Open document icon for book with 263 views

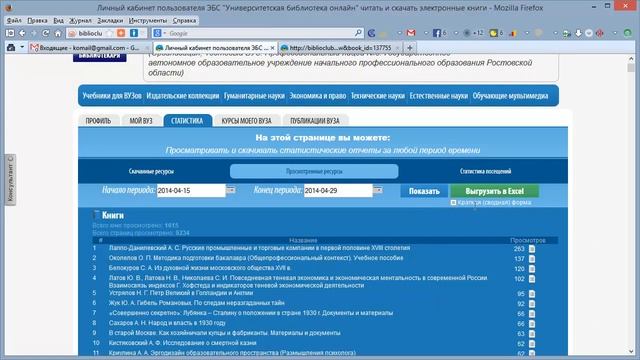(x=532, y=249)
